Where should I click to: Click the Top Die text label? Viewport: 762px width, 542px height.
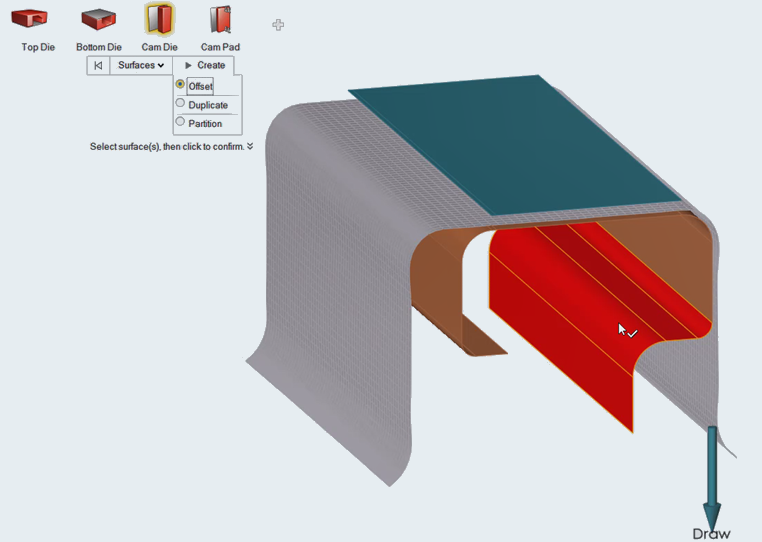click(x=38, y=47)
